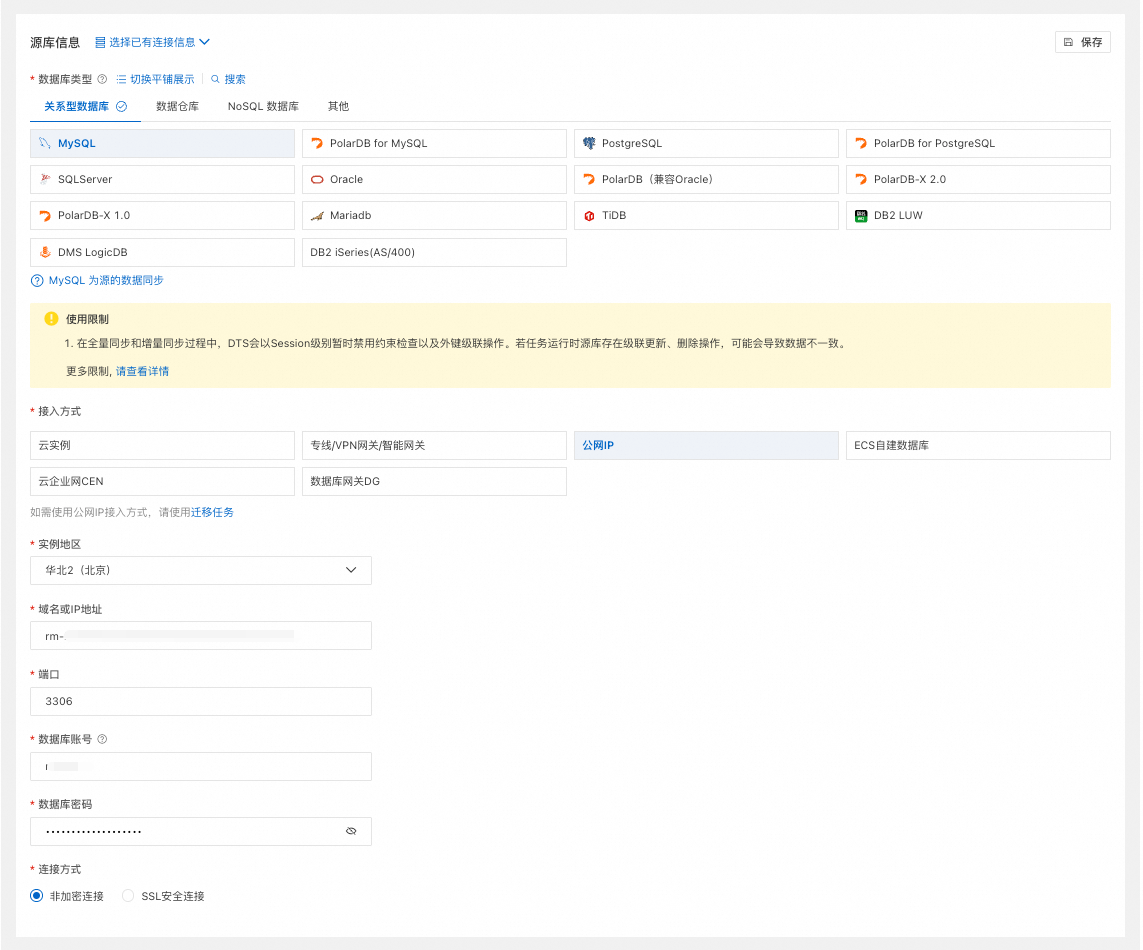Screen dimensions: 1143x950
Task: Open 请查看详情 limits link
Action: point(142,371)
